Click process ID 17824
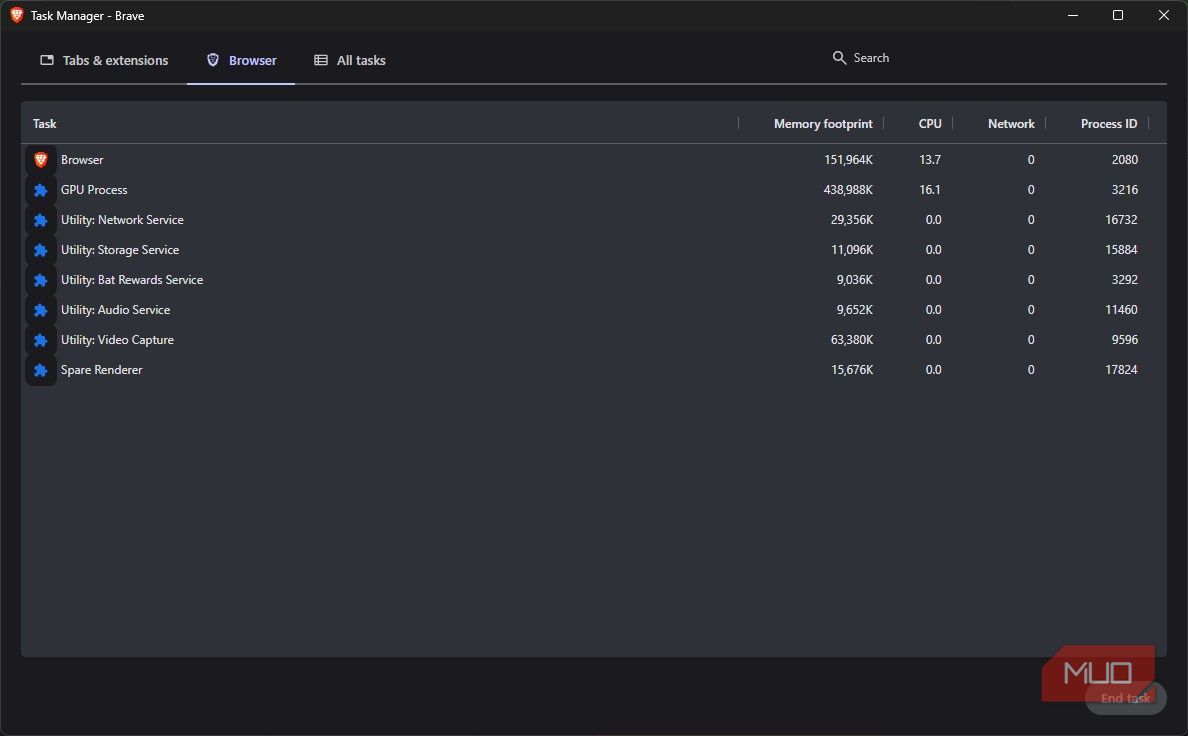 point(1121,370)
